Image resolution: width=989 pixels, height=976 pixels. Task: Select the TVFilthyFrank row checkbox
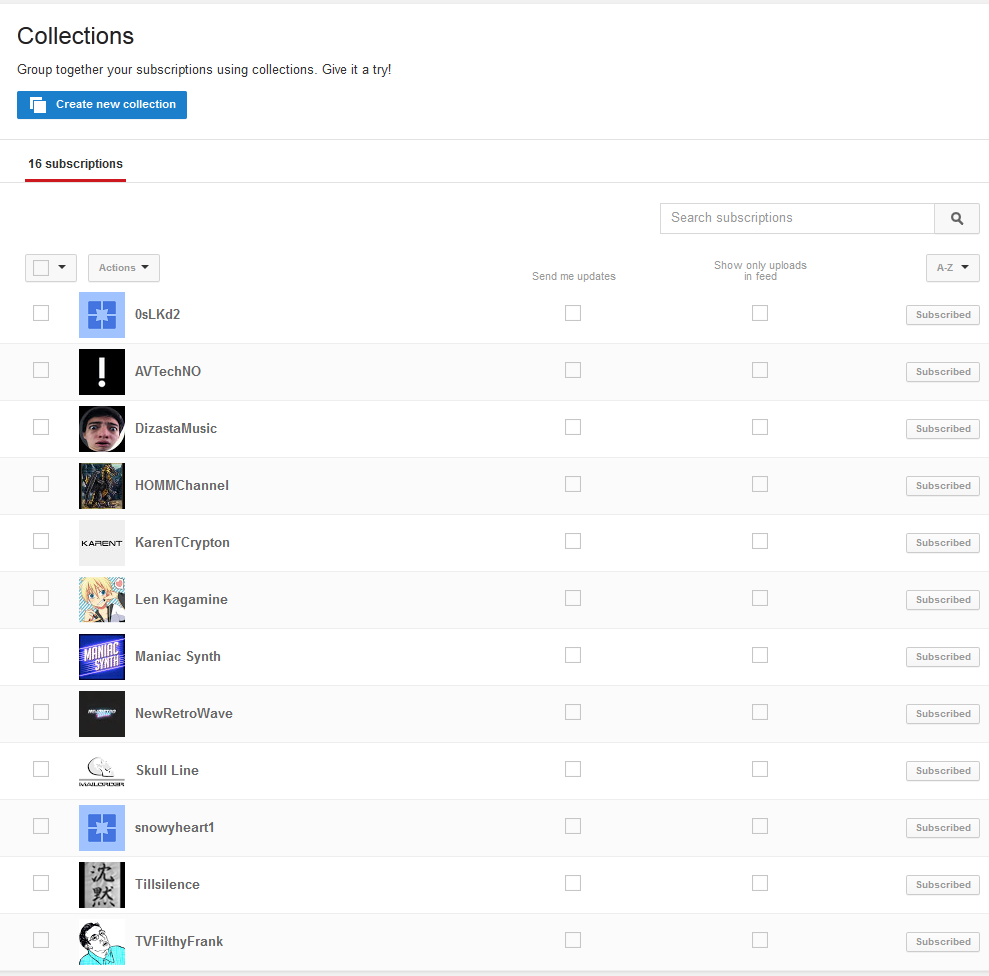41,940
